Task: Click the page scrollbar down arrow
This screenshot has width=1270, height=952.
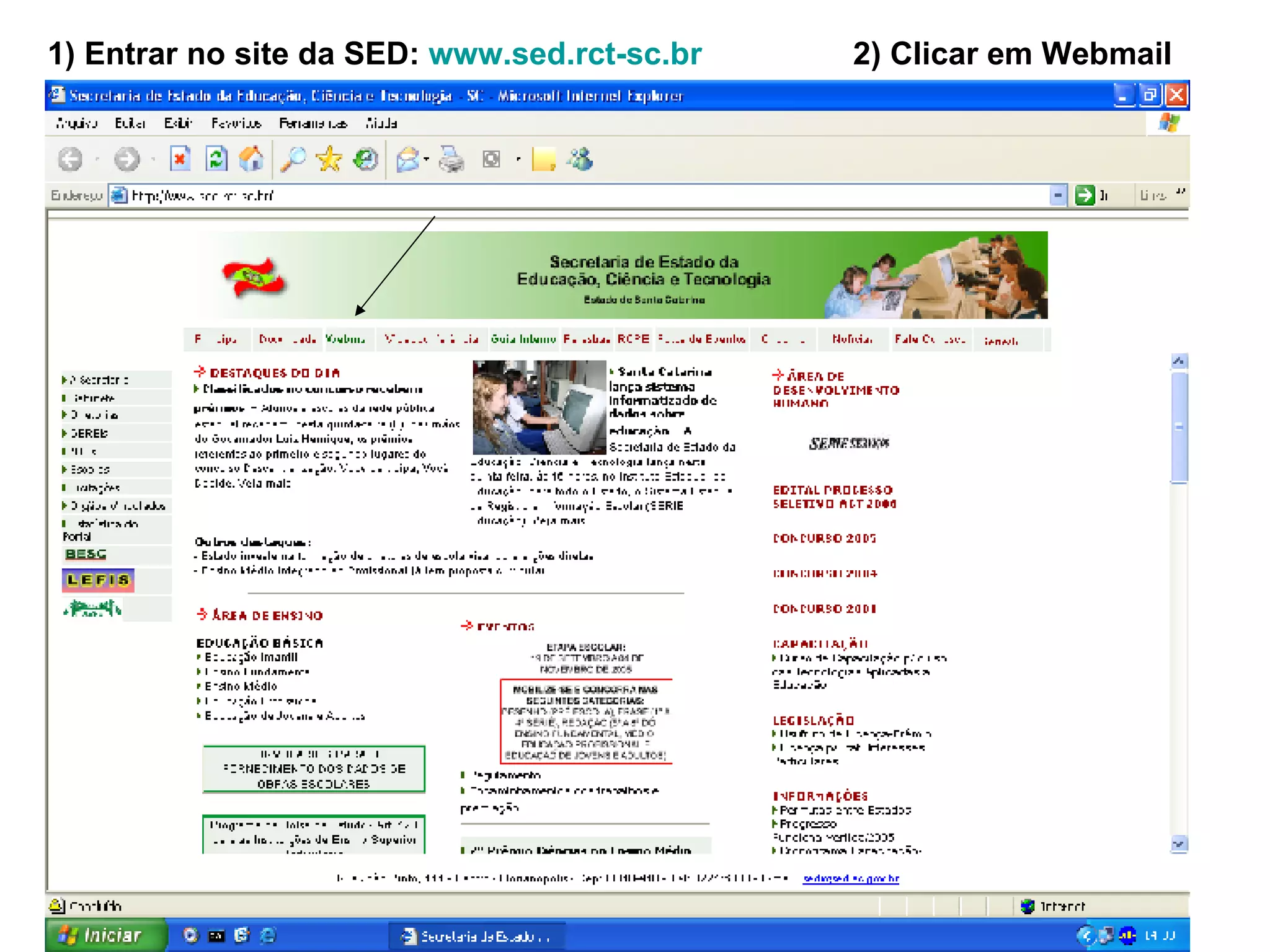Action: 1179,844
